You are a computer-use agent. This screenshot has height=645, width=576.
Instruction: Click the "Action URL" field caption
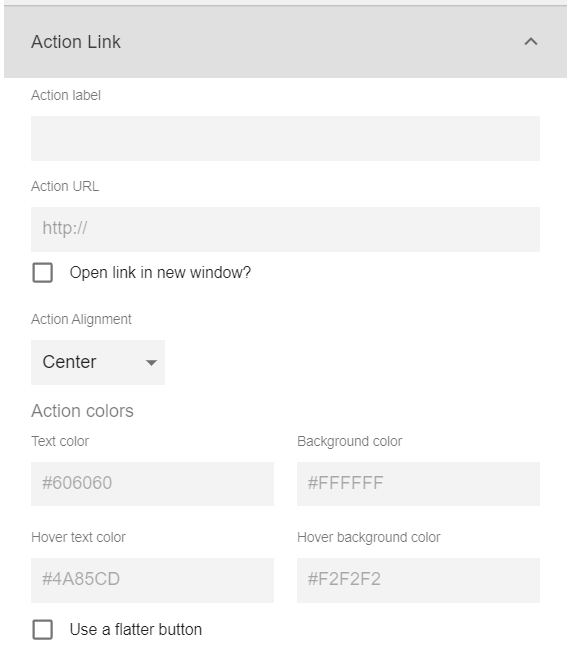65,186
